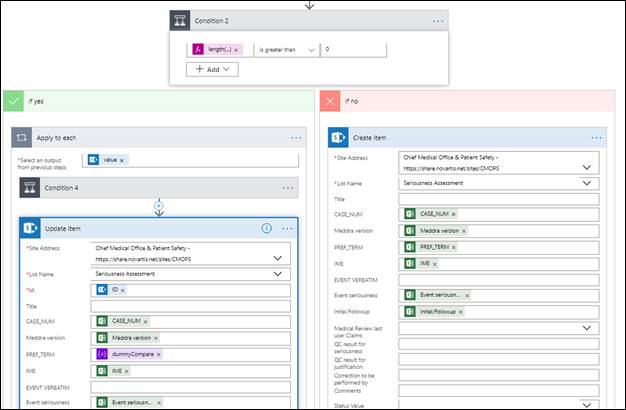Remove the 'value' token in Apply to each
Image resolution: width=626 pixels, height=410 pixels.
coord(122,160)
